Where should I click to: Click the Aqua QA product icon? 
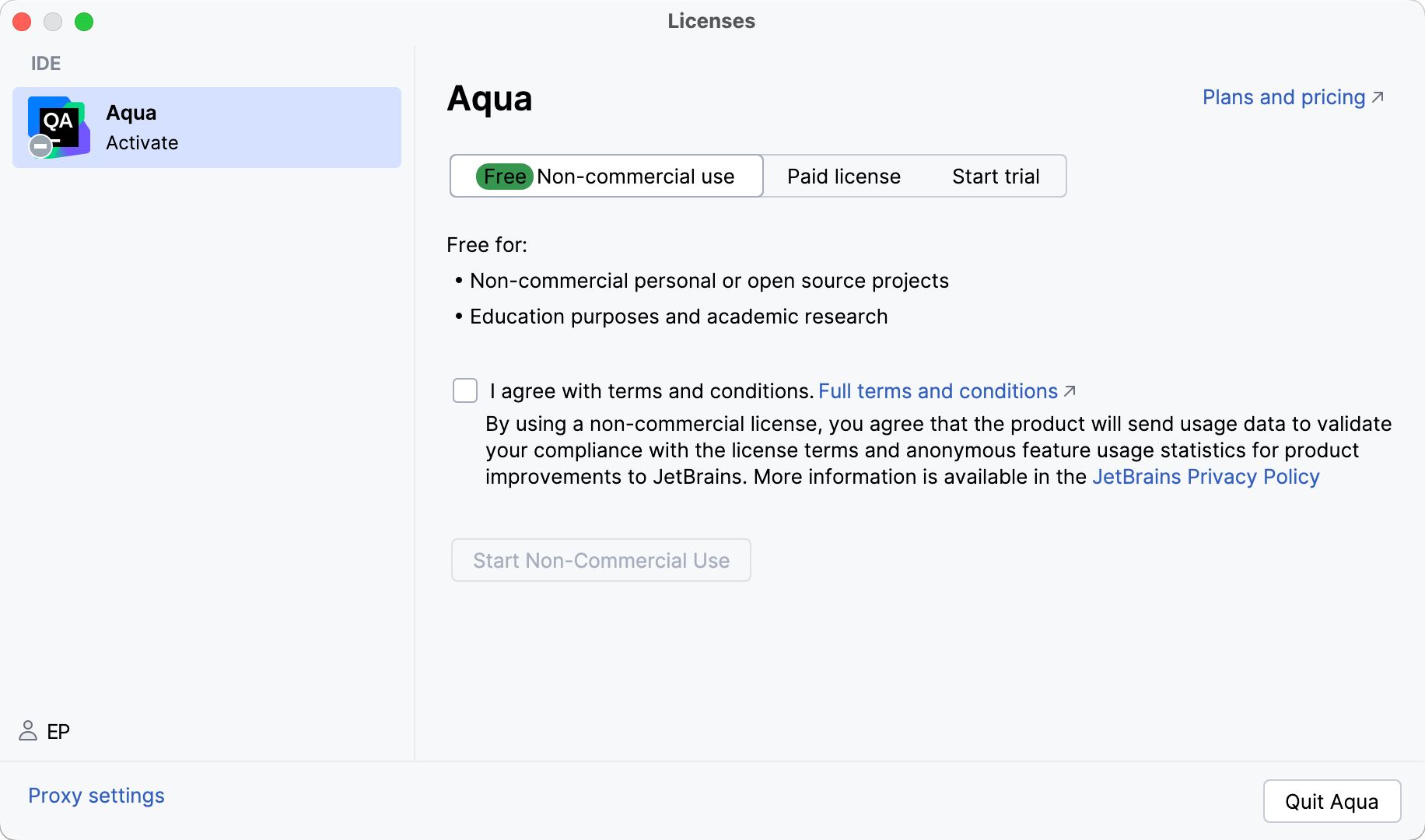pyautogui.click(x=58, y=127)
